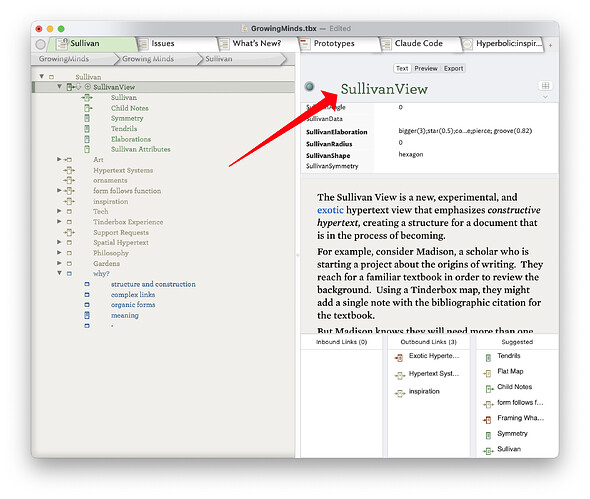Expand the Art container
The height and width of the screenshot is (499, 590).
point(59,159)
